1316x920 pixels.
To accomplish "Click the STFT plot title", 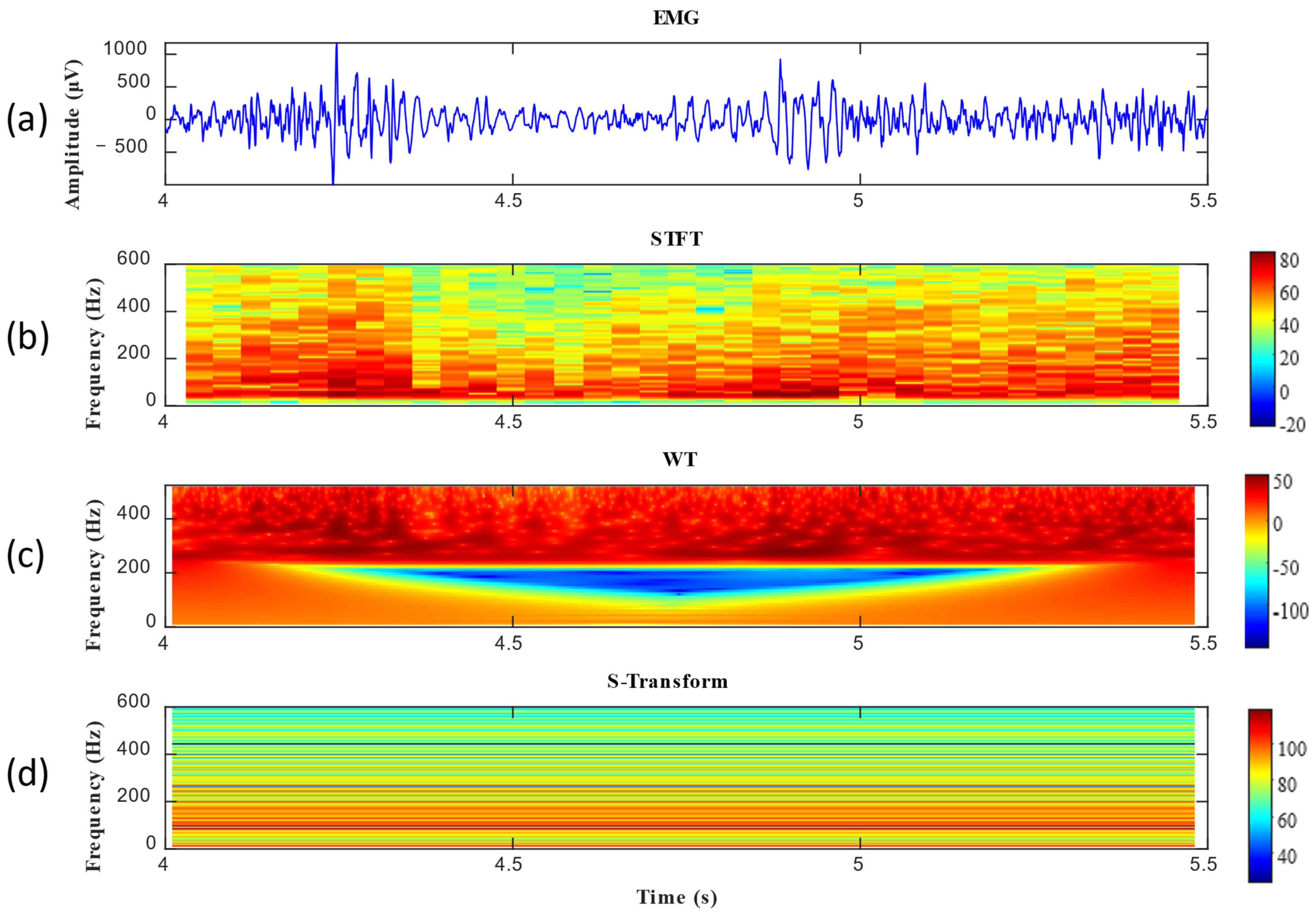I will coord(676,239).
